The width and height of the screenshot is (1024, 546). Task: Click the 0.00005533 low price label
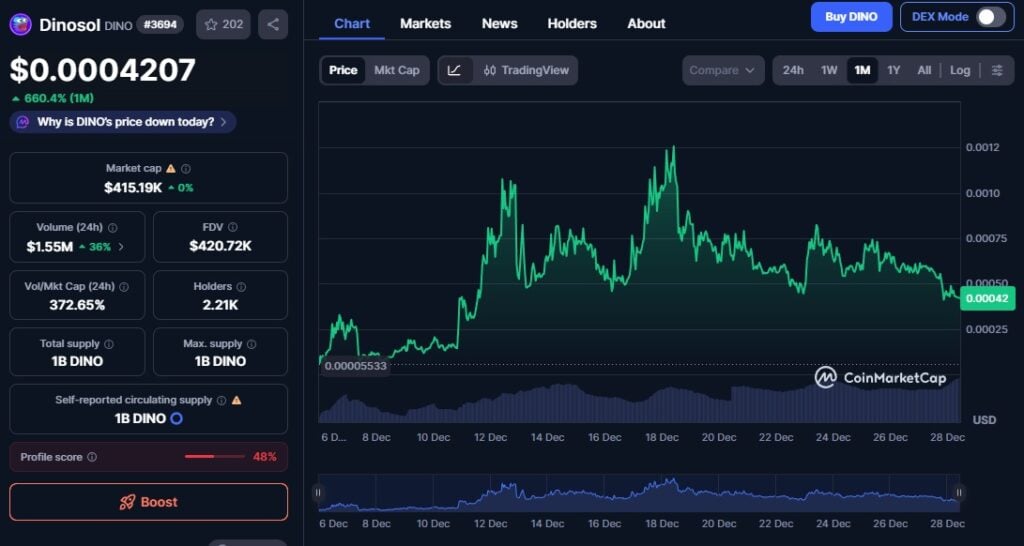tap(355, 366)
